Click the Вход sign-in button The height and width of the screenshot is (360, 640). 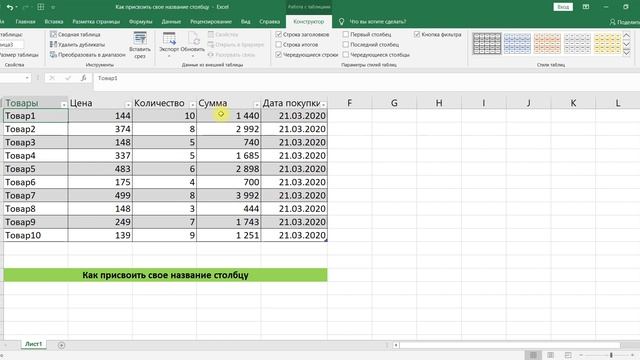point(563,7)
